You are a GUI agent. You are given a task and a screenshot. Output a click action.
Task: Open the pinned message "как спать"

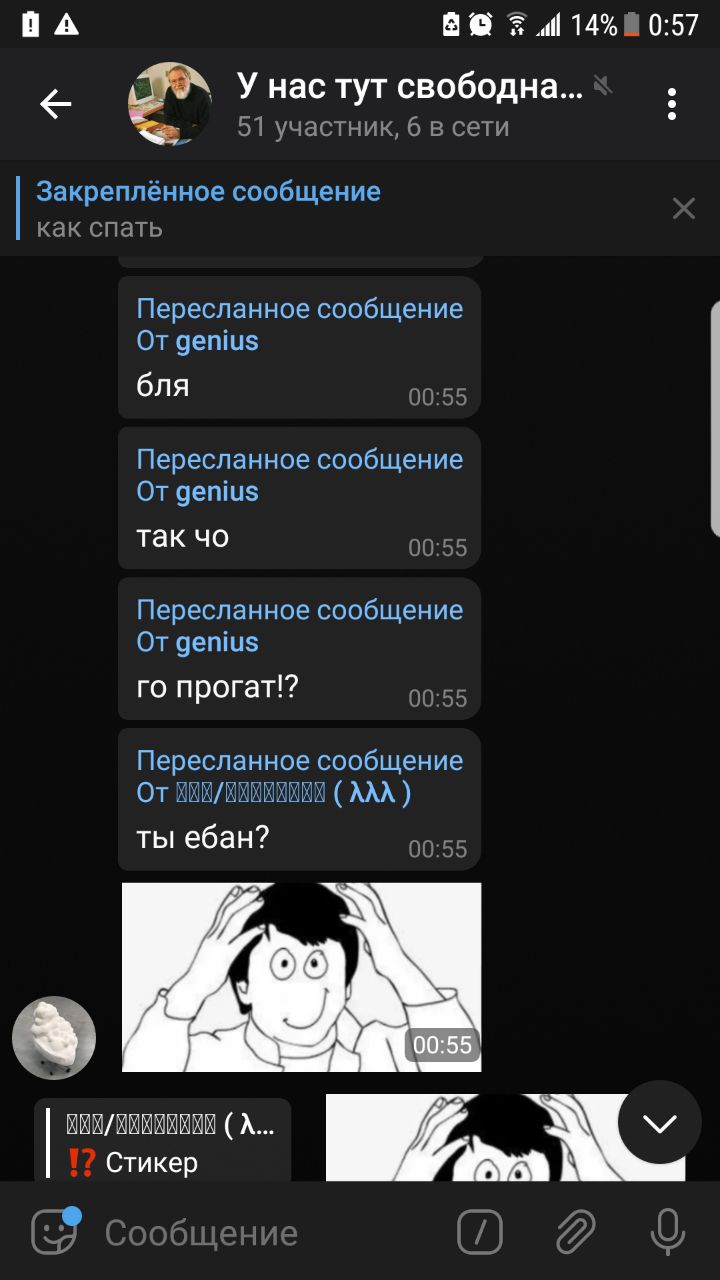340,208
